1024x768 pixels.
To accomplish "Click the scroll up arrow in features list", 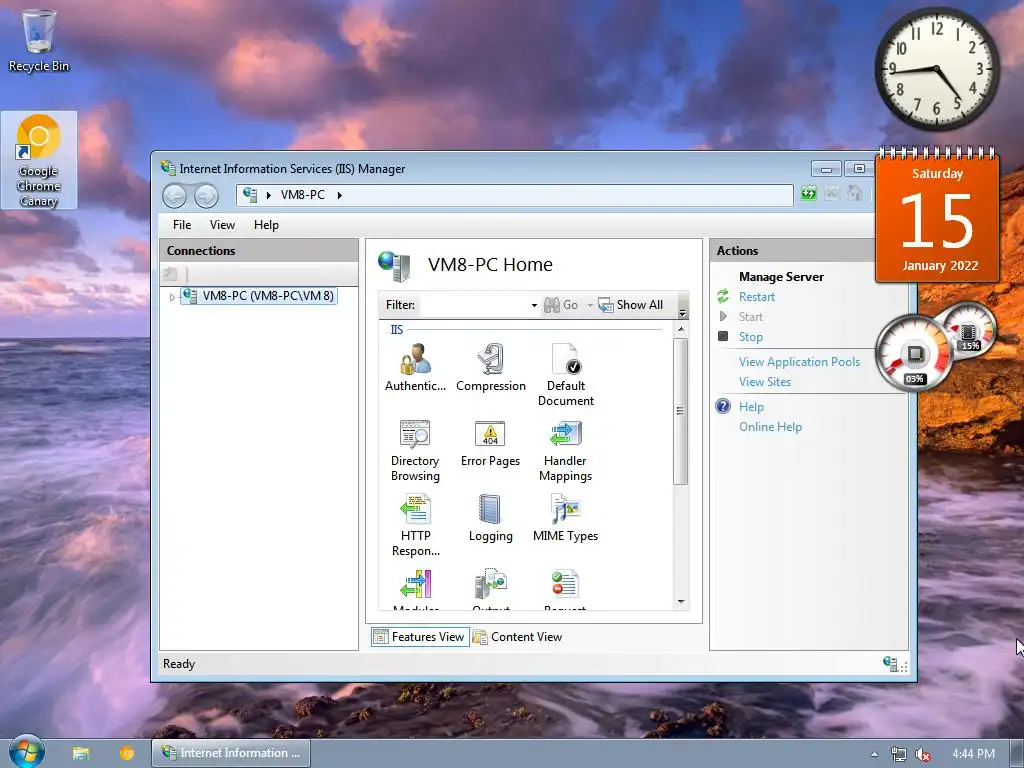I will [681, 329].
